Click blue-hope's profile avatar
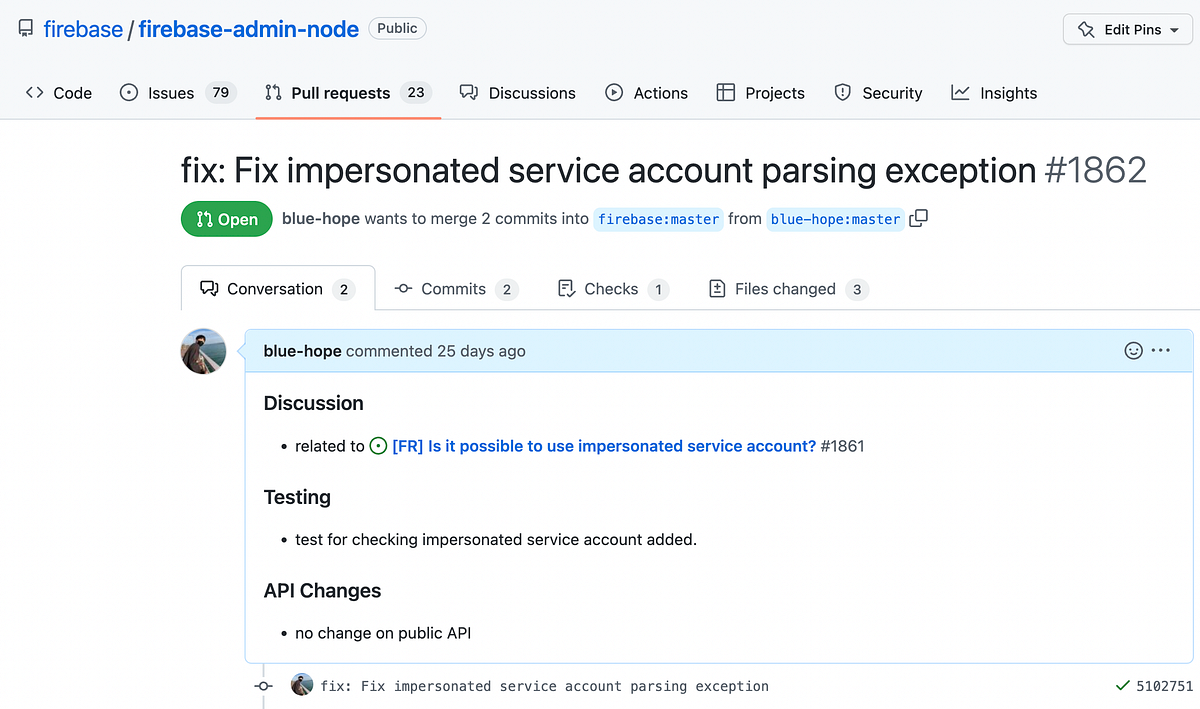Image resolution: width=1200 pixels, height=709 pixels. coord(203,351)
